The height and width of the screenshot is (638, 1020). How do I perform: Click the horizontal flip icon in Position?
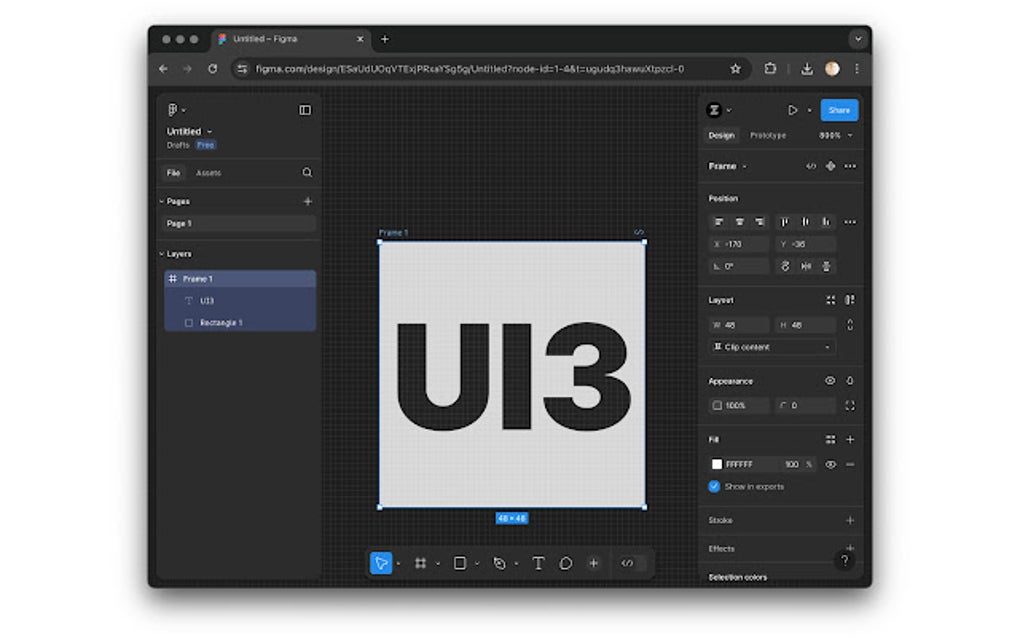pos(805,266)
